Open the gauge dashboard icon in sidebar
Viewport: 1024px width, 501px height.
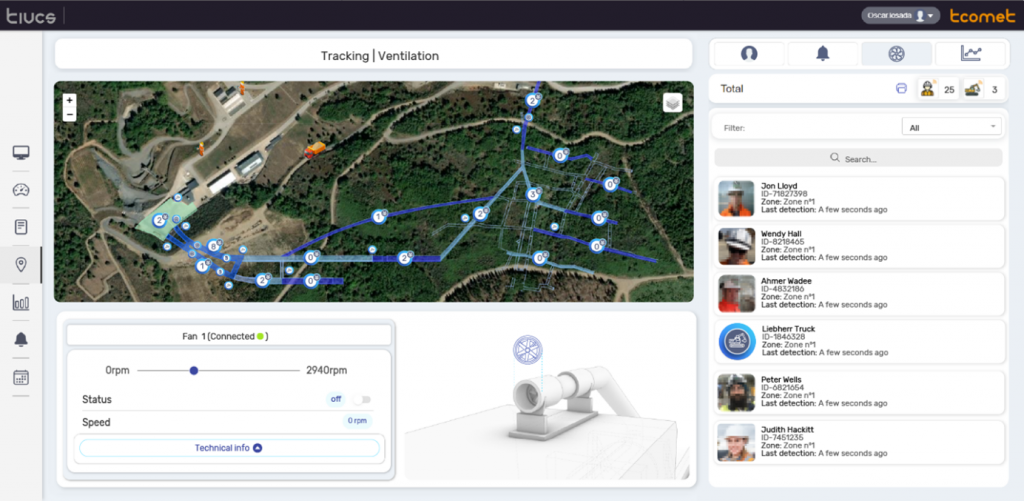tap(20, 190)
